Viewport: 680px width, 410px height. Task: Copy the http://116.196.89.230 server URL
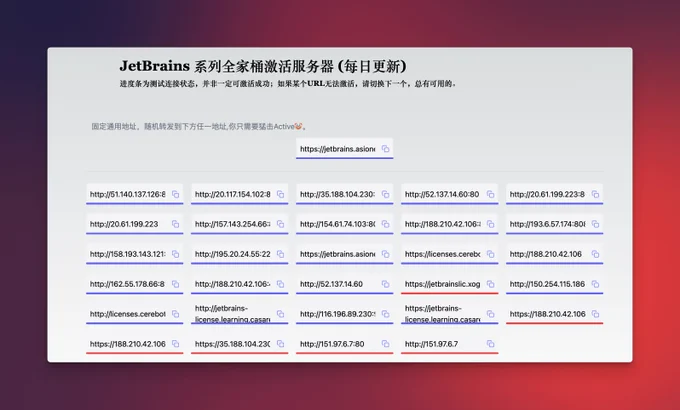point(386,314)
